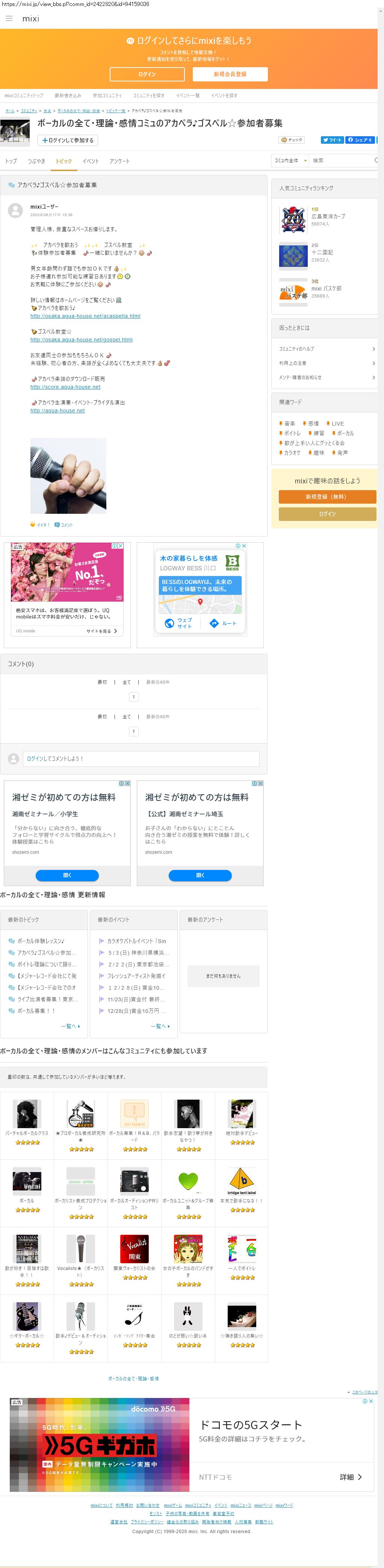384x1568 pixels.
Task: Open the 広島東洋カープ community ranking thumbnail
Action: [293, 219]
